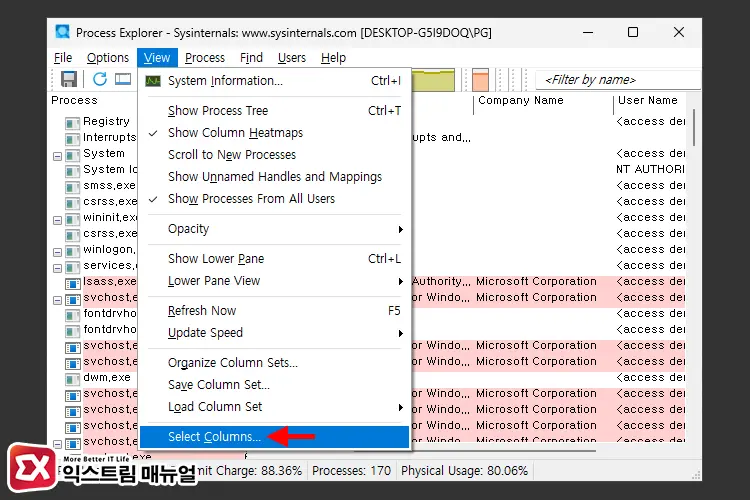
Task: Open the Users menu
Action: (291, 58)
